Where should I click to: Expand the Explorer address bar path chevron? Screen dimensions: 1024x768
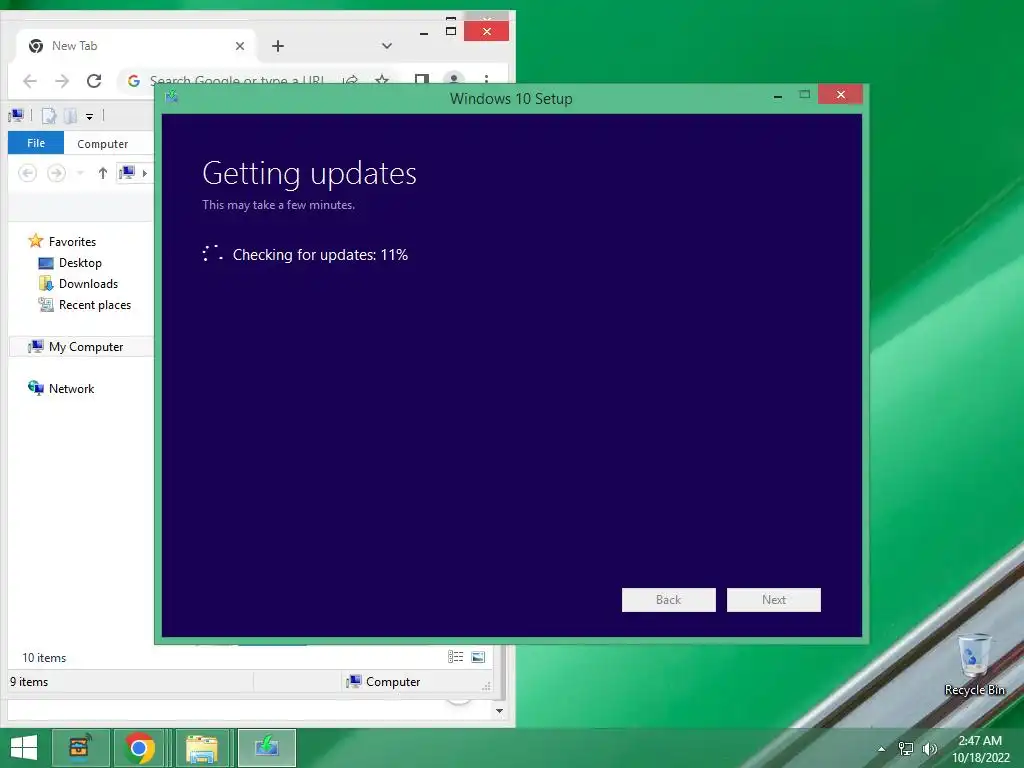tap(144, 173)
